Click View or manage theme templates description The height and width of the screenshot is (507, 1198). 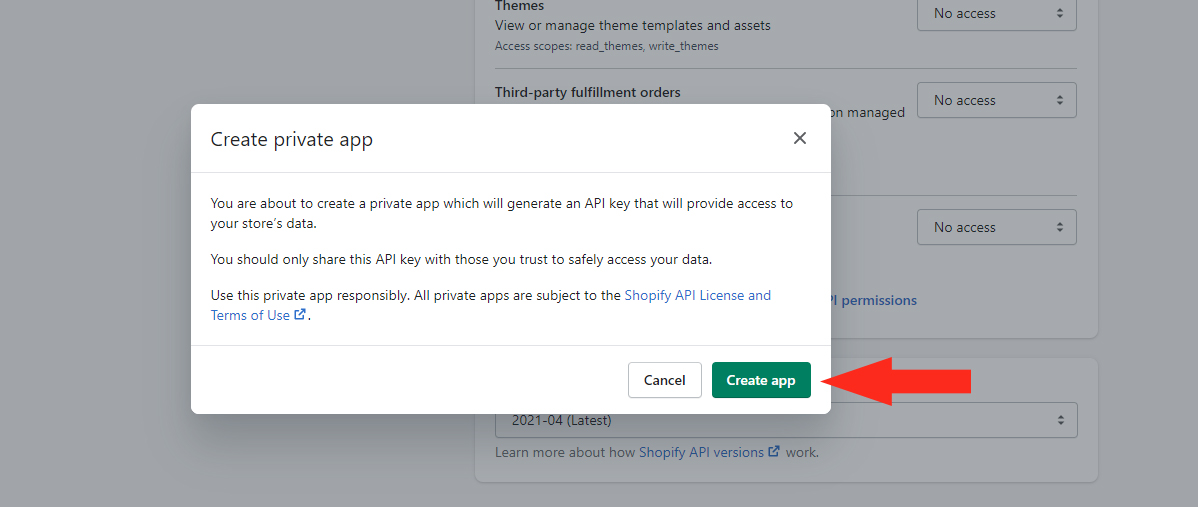click(x=632, y=25)
